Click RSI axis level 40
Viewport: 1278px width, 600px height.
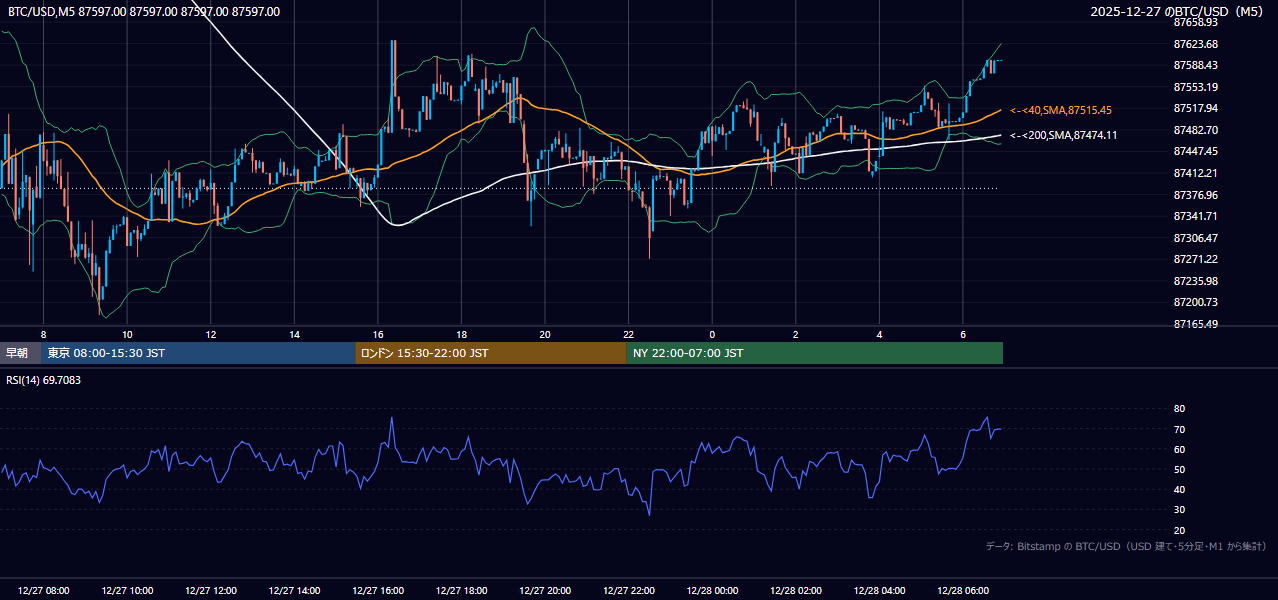1180,489
